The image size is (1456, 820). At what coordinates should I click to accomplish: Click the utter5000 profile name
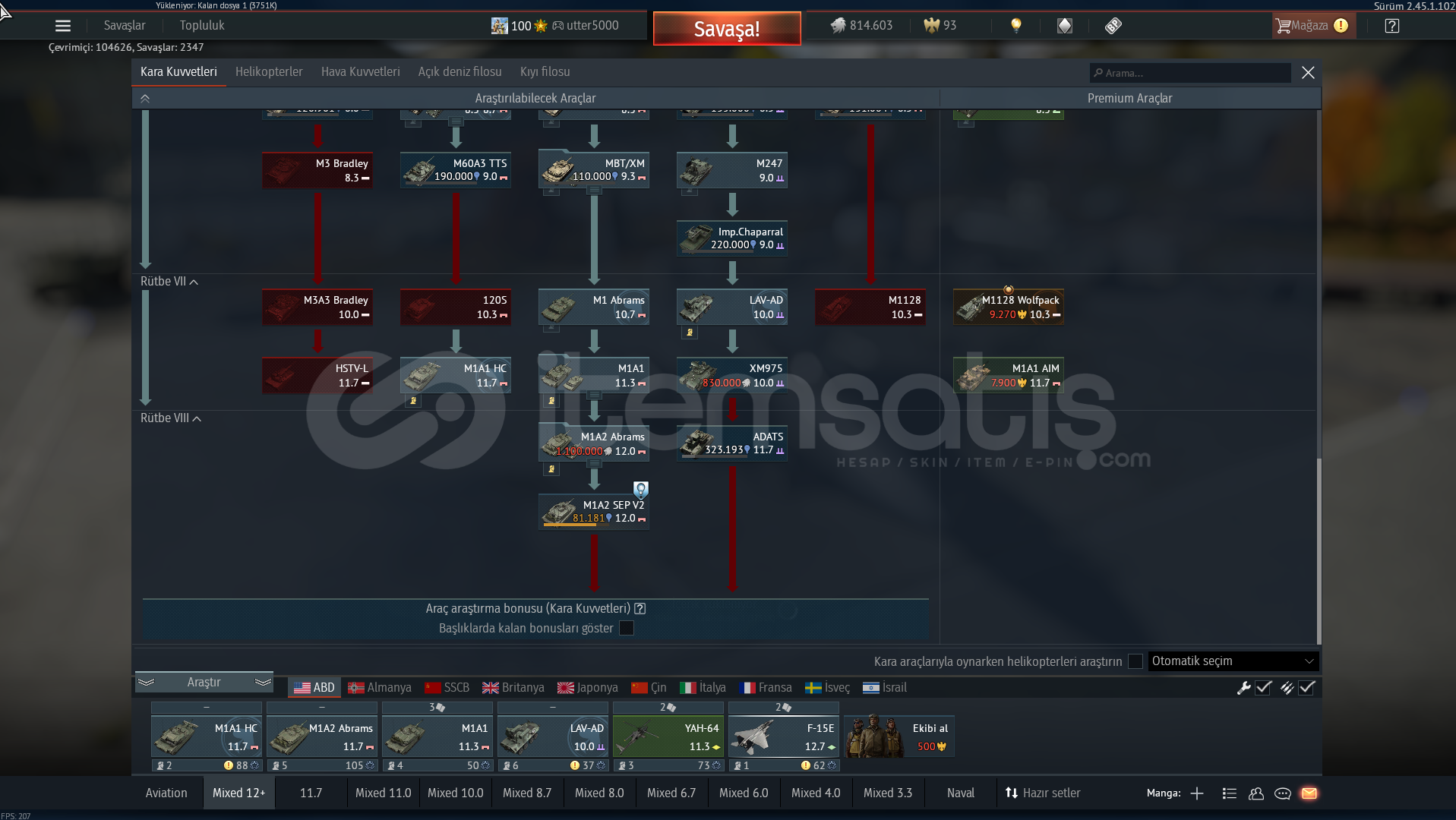pyautogui.click(x=592, y=26)
